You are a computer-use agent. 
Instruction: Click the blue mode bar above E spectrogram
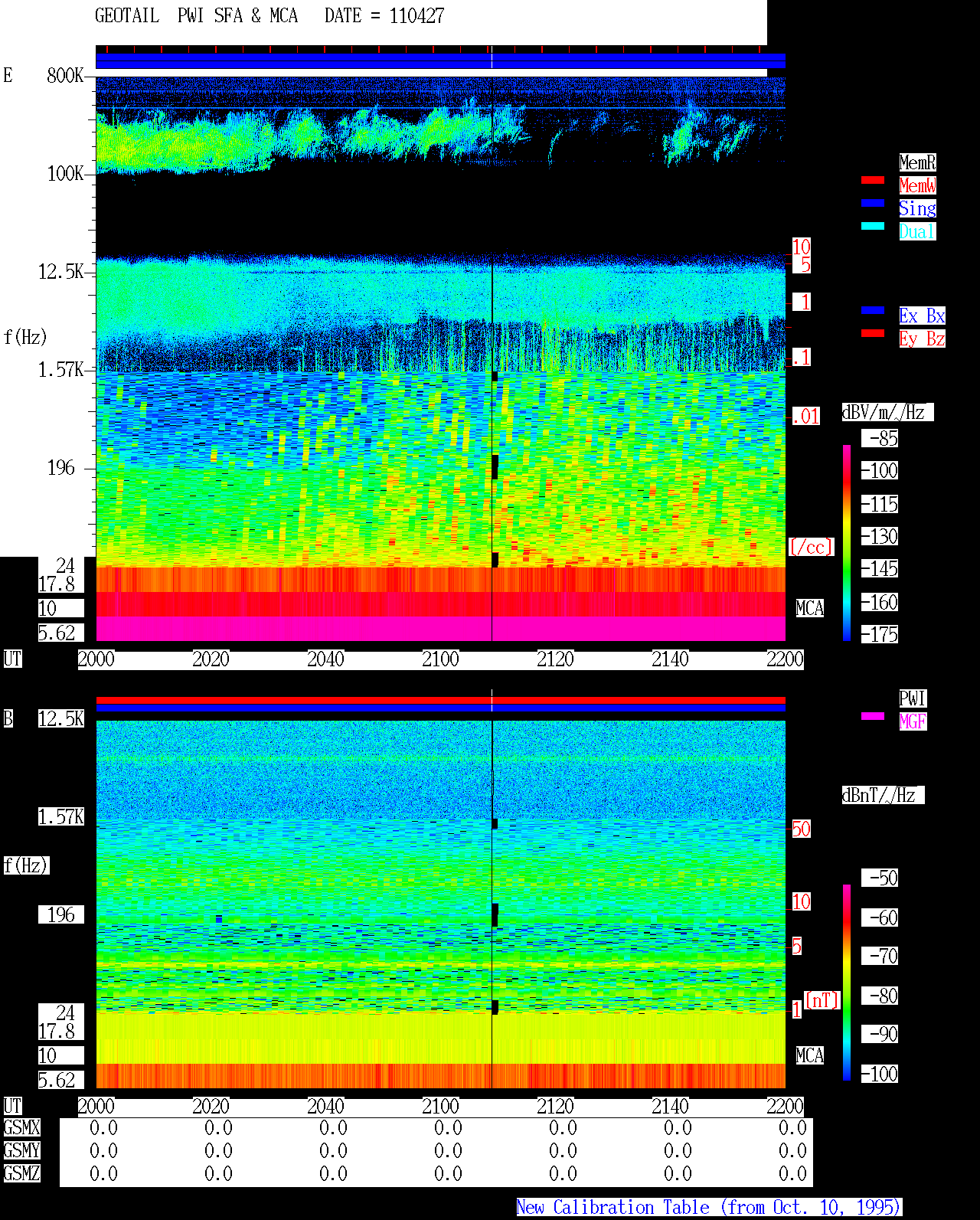tap(440, 61)
